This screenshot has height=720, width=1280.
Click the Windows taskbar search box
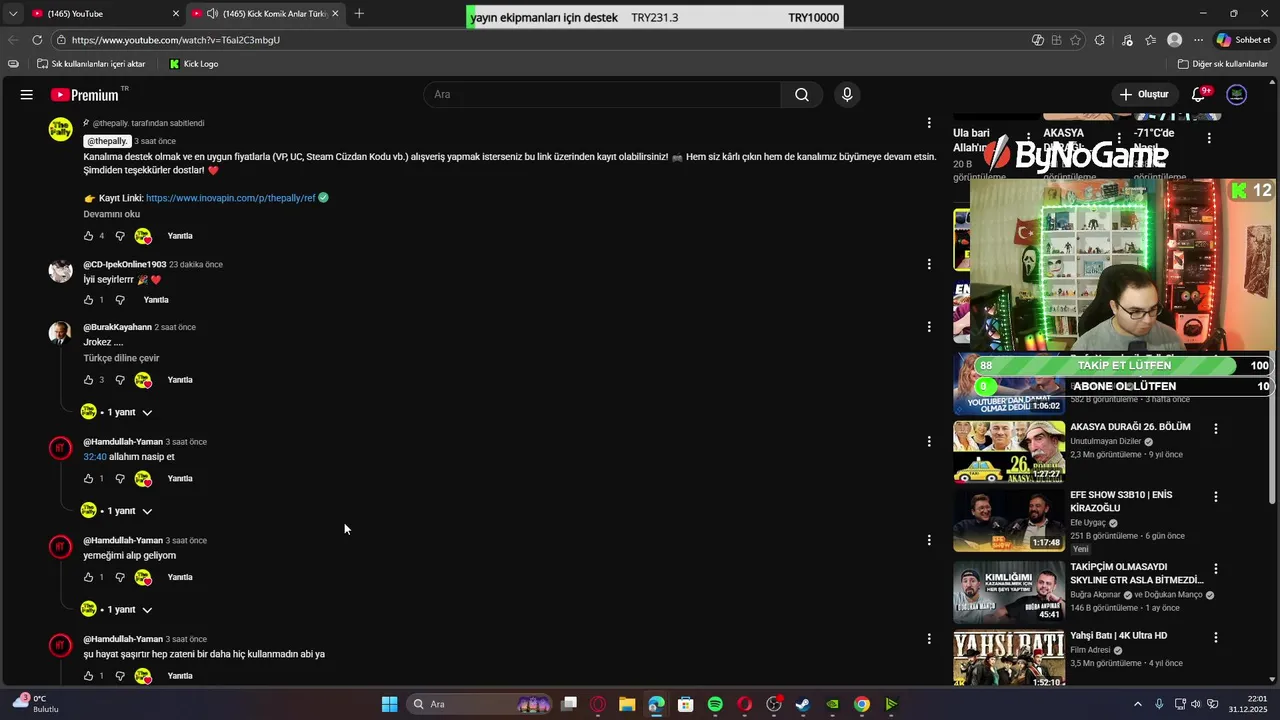[x=480, y=704]
